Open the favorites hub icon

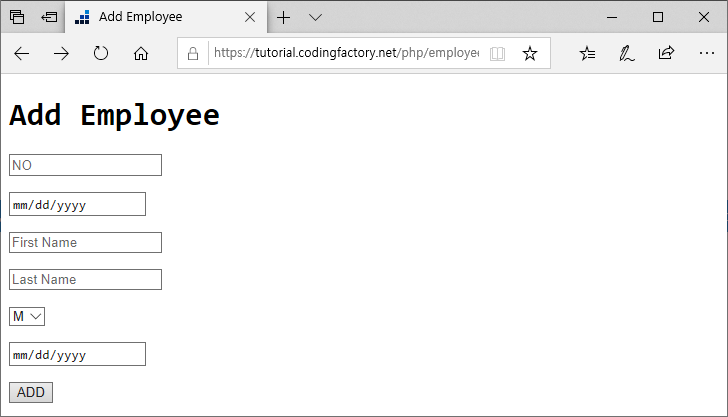click(x=587, y=53)
